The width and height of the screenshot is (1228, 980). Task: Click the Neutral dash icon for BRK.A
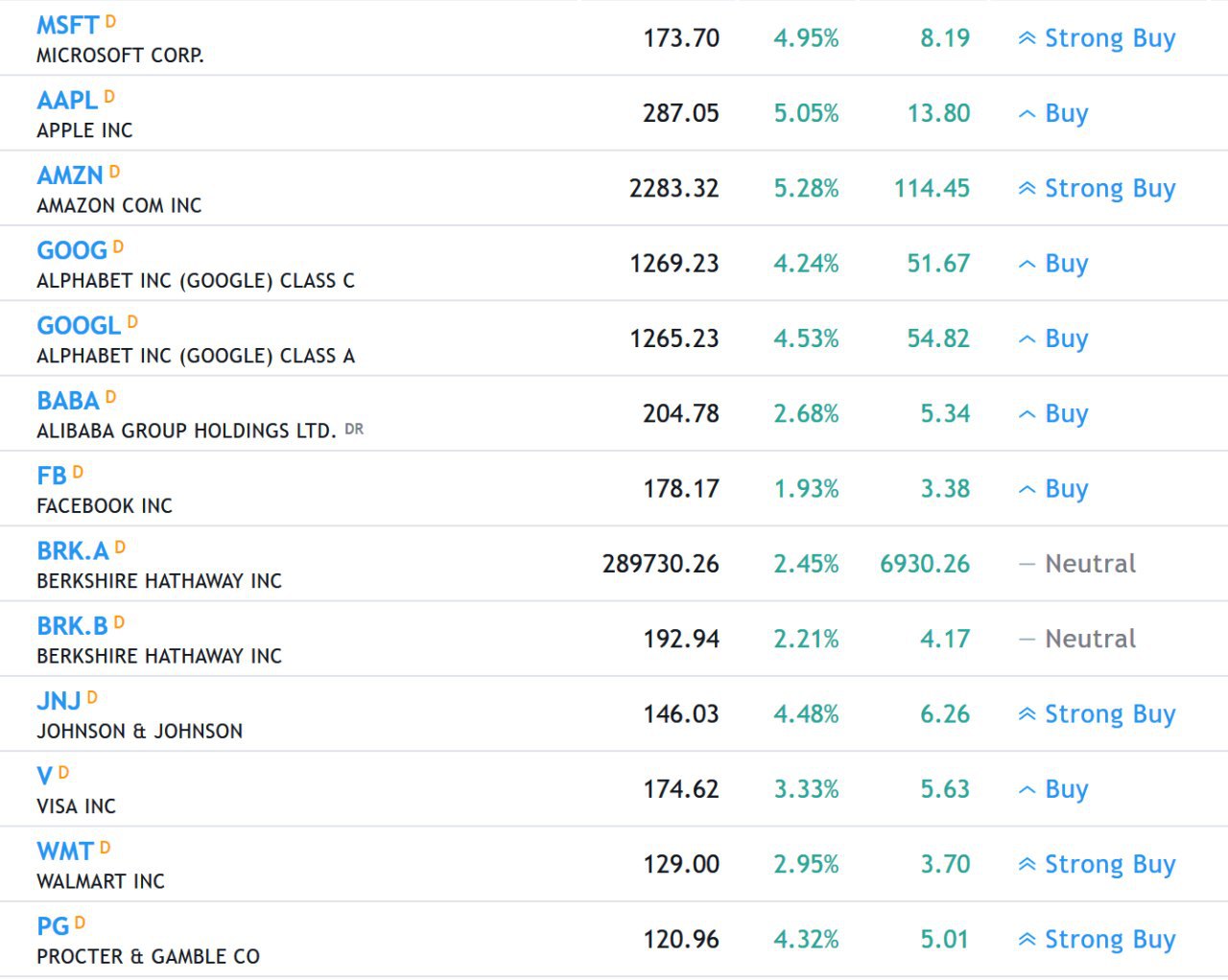tap(1027, 564)
